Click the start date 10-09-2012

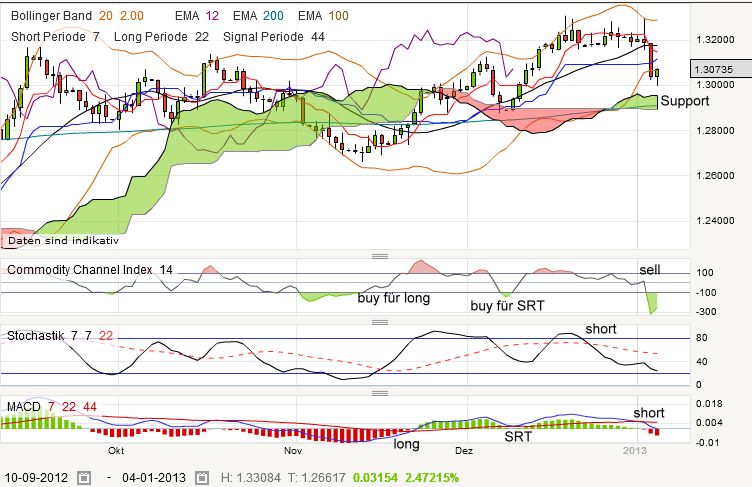[36, 478]
